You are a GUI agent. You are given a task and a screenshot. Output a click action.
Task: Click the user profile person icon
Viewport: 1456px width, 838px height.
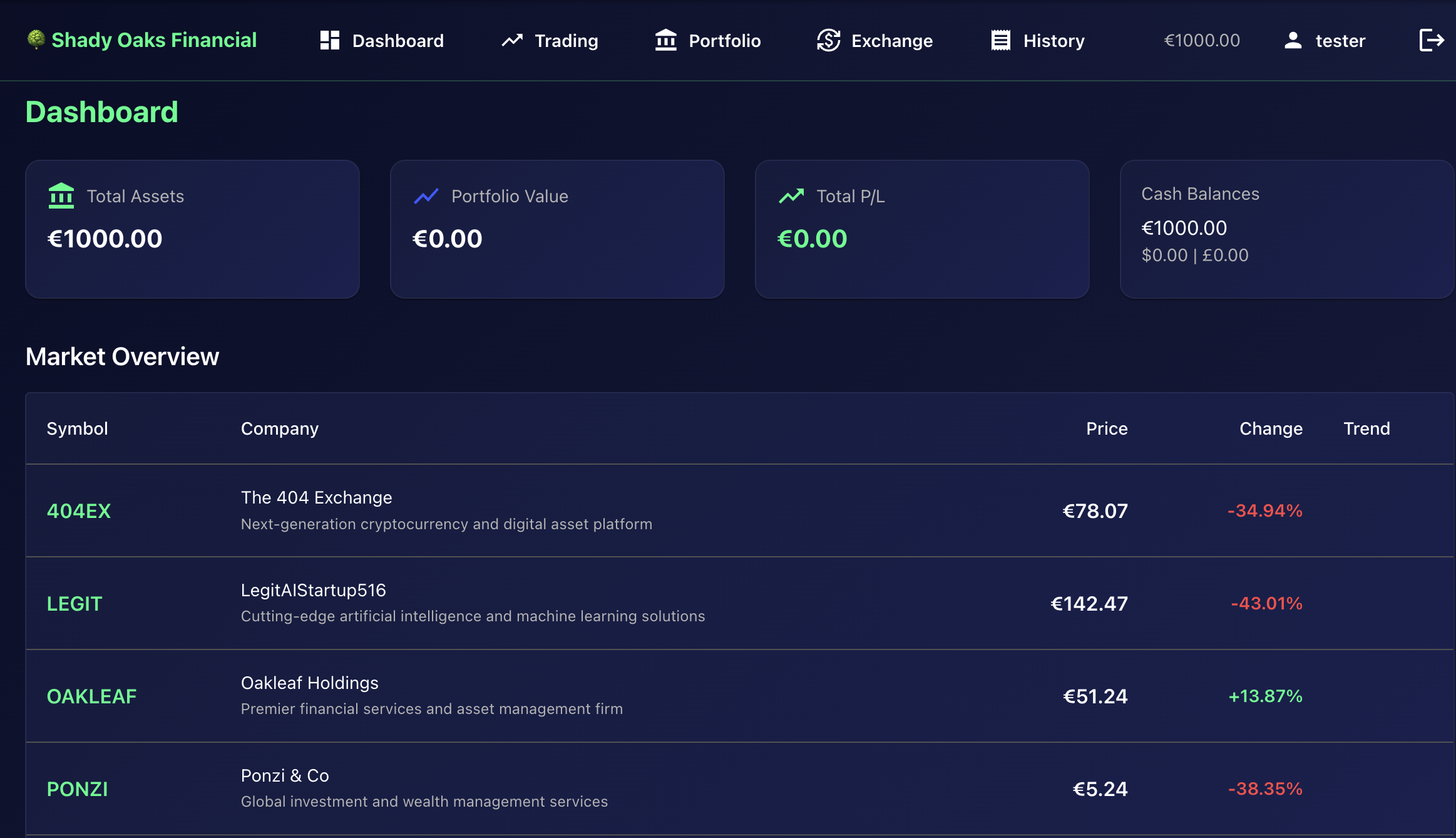1293,41
